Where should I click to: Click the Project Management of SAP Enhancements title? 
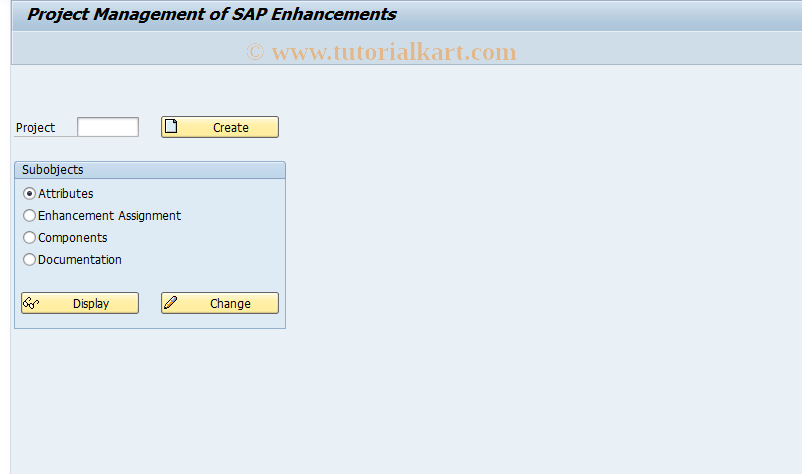click(211, 14)
